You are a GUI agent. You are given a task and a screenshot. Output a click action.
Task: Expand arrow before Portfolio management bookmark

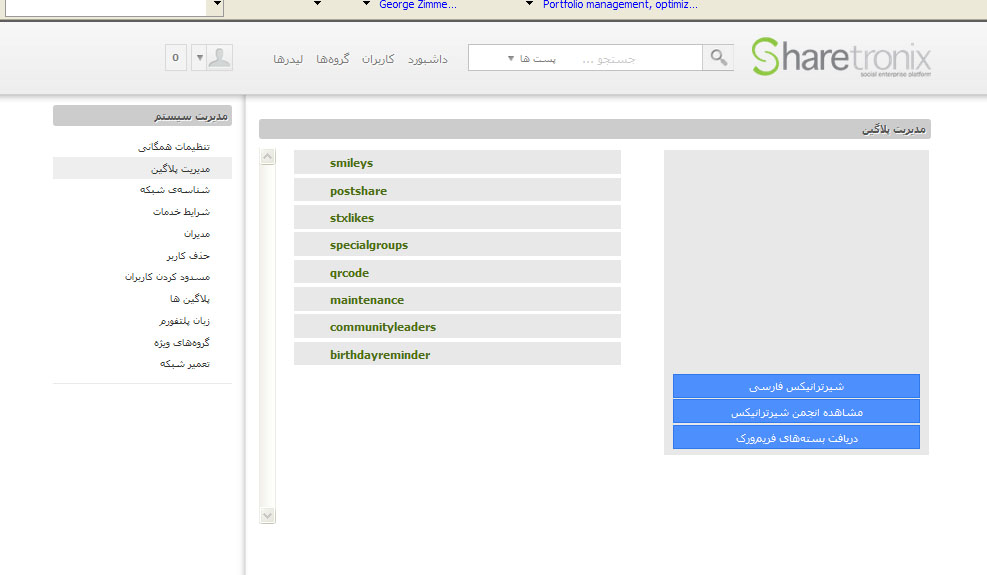pyautogui.click(x=529, y=4)
